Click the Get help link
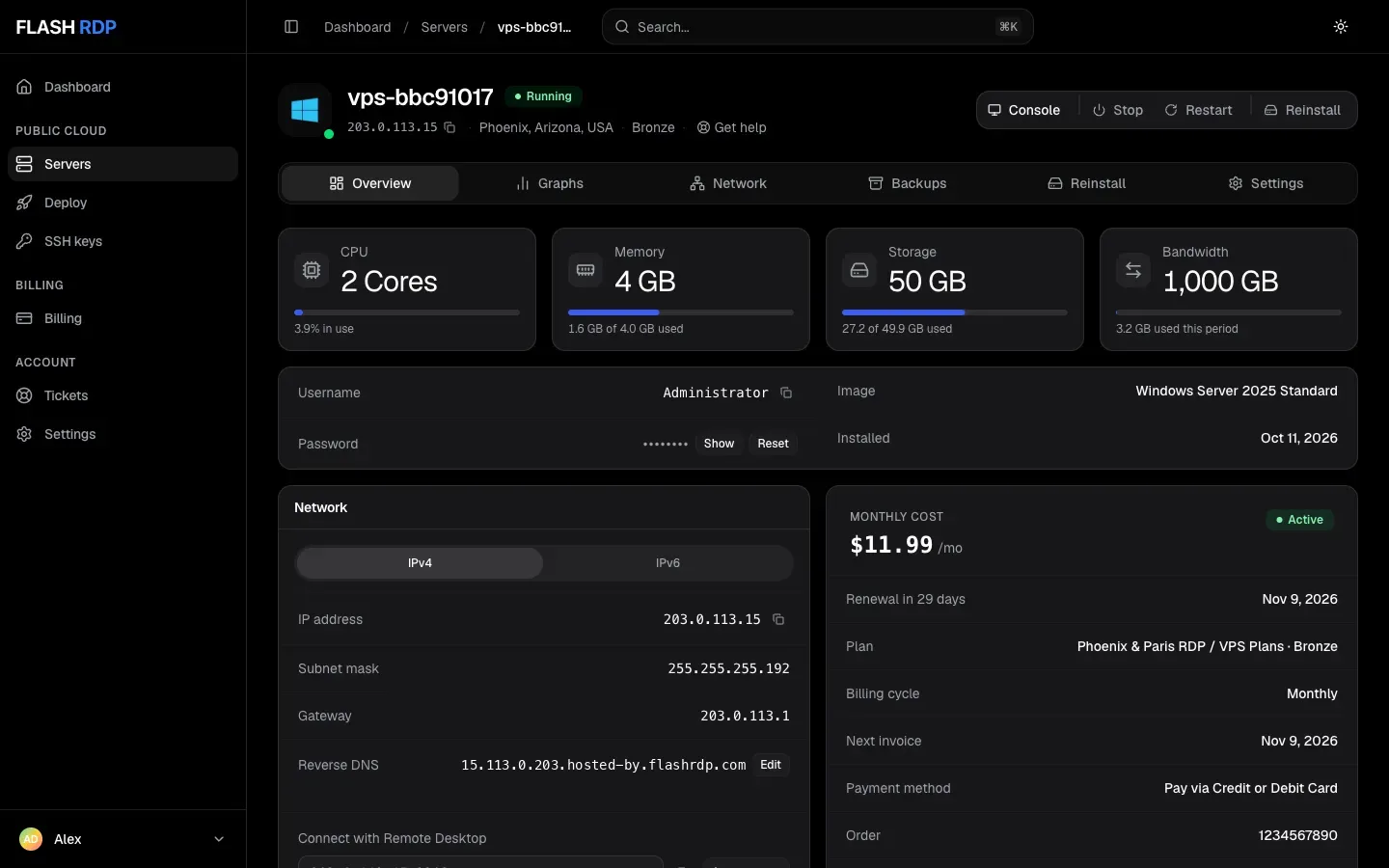The image size is (1389, 868). click(732, 127)
